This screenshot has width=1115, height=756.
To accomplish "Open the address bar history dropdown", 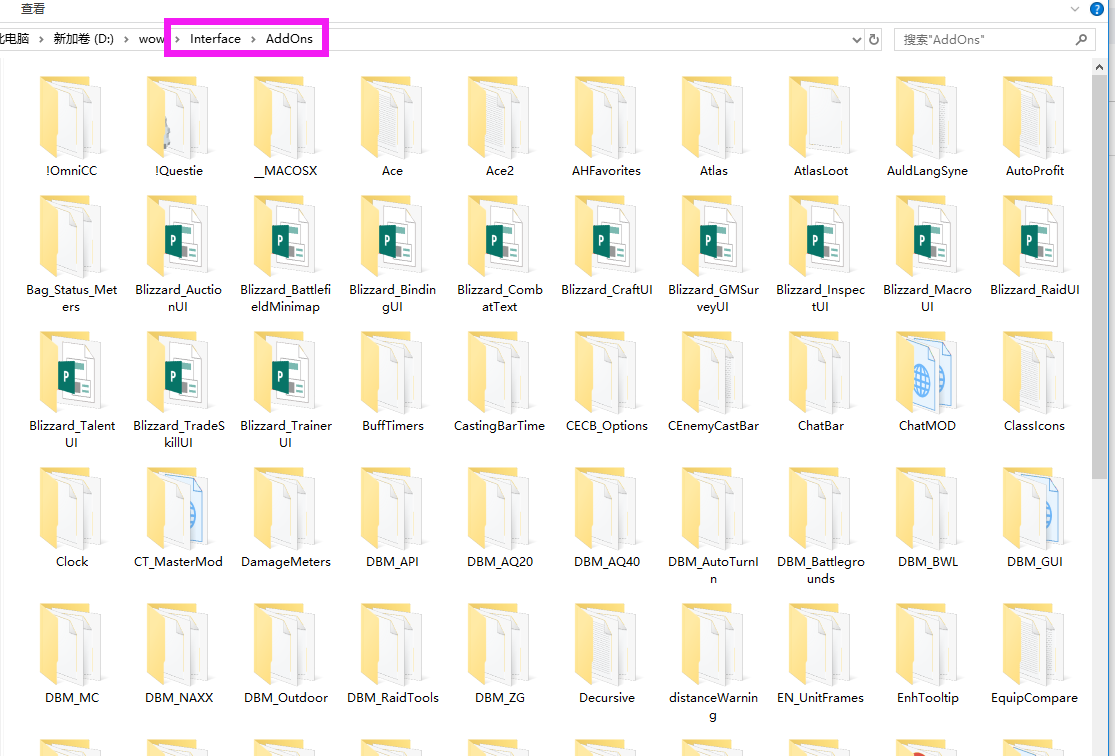I will click(856, 40).
